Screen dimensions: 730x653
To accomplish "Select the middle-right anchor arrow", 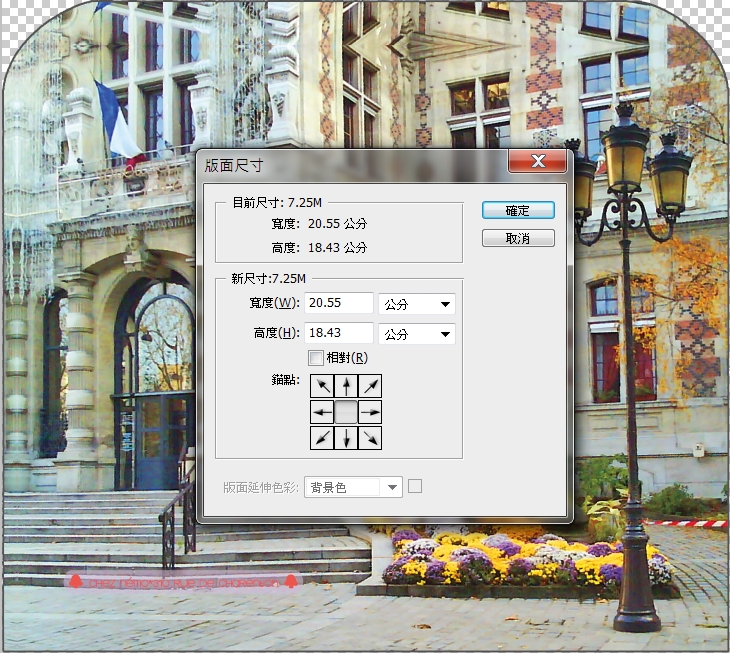I will click(x=370, y=411).
